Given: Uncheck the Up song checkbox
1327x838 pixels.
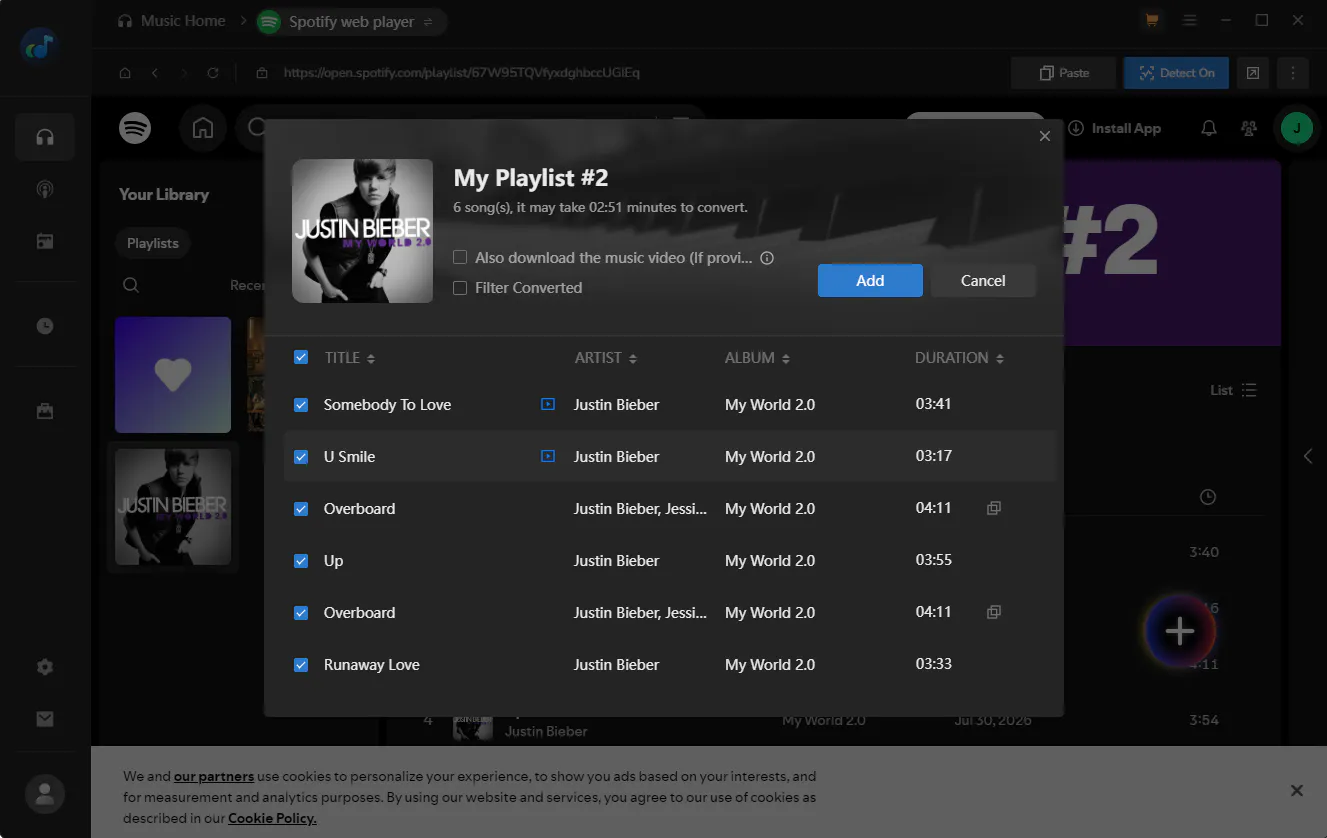Looking at the screenshot, I should 301,561.
